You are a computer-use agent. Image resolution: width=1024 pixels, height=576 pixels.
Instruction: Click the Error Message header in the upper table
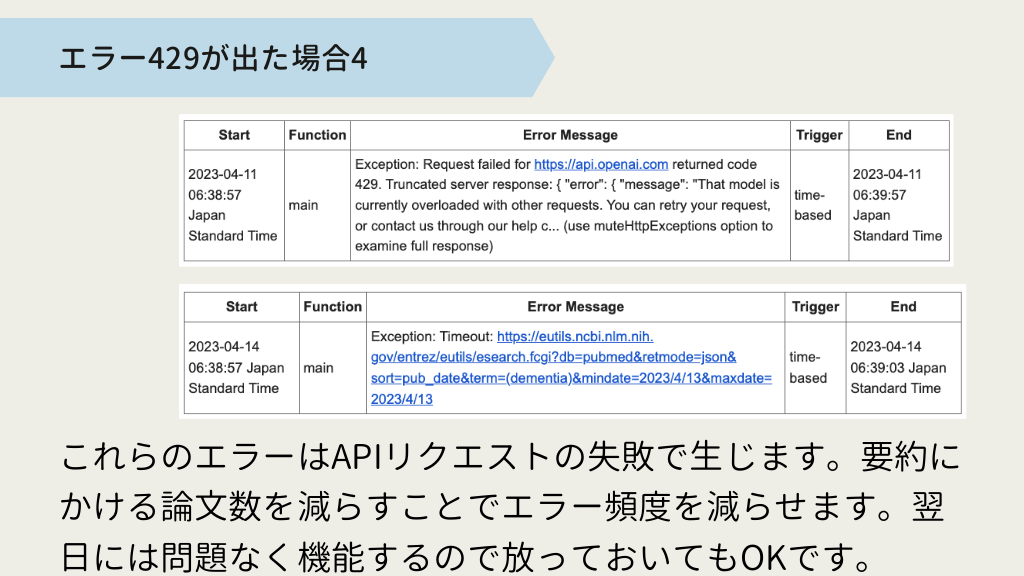(x=570, y=135)
